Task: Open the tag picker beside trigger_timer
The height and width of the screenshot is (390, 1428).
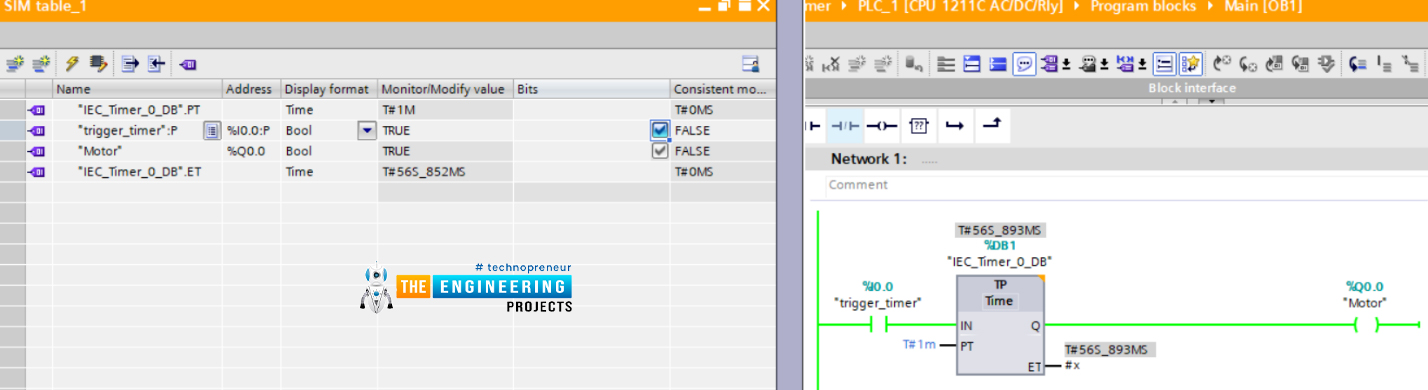Action: [212, 130]
